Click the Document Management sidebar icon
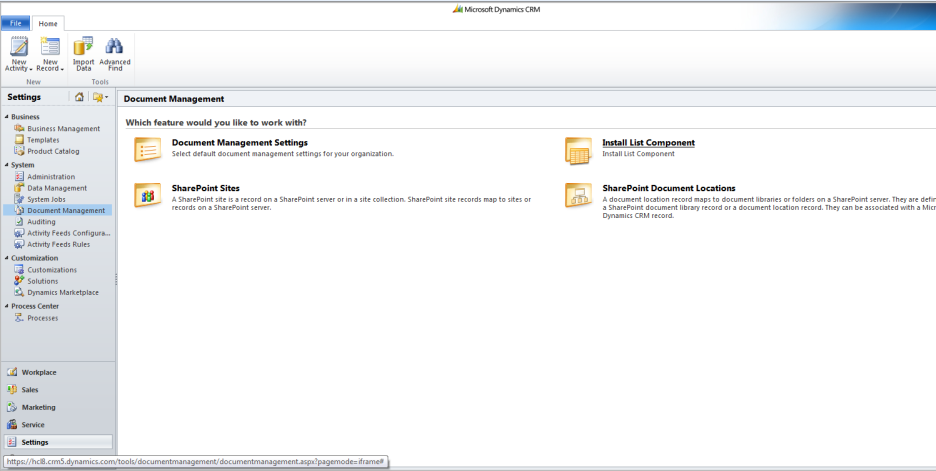Image resolution: width=936 pixels, height=471 pixels. pyautogui.click(x=19, y=210)
